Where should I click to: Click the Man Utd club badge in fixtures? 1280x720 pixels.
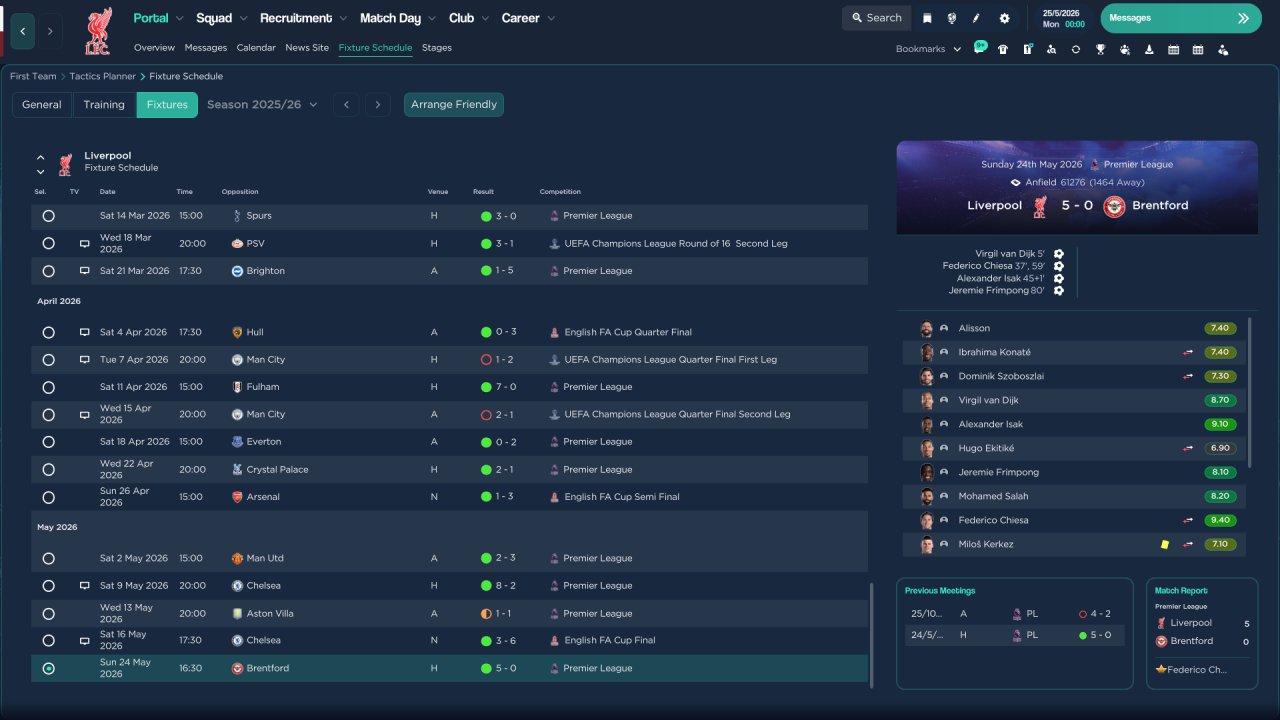point(237,558)
